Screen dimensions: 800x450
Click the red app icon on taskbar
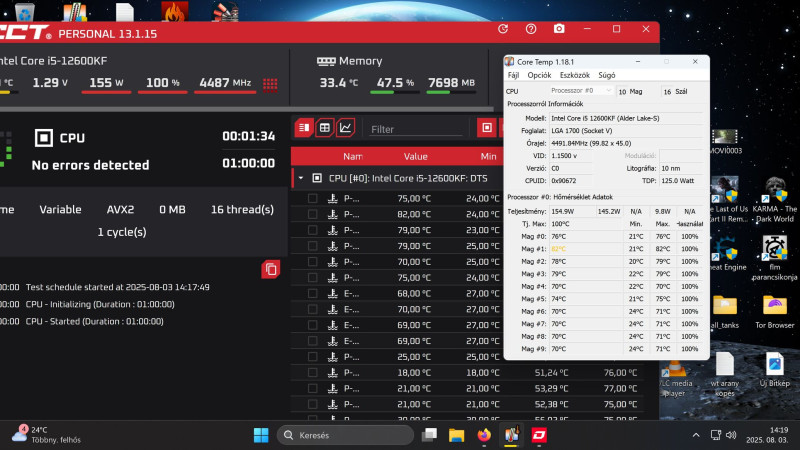pos(539,435)
